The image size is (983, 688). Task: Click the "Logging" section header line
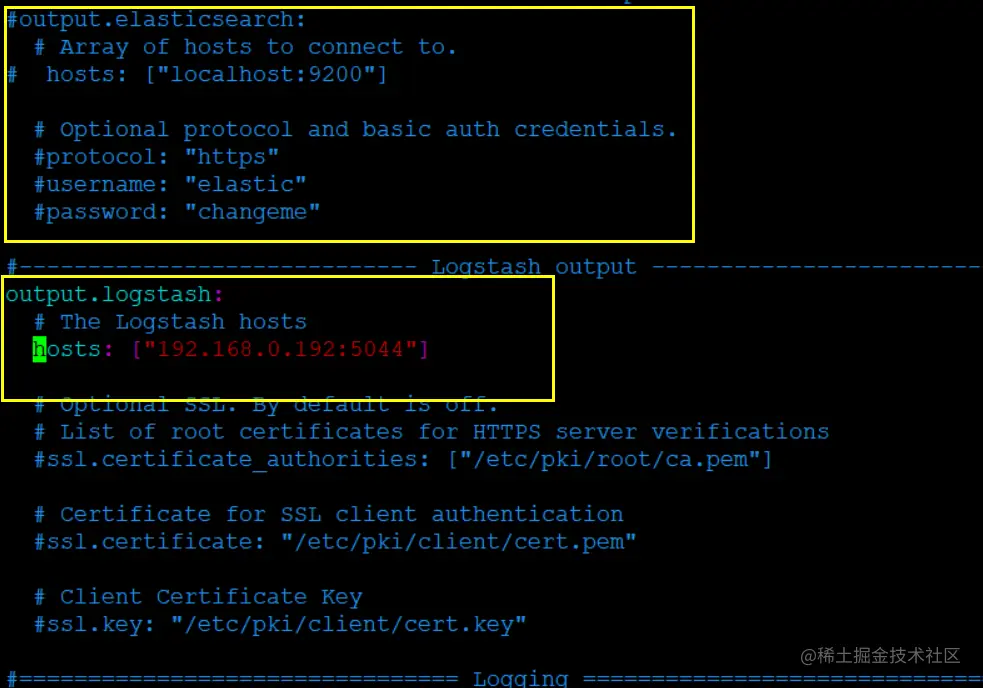coord(520,678)
